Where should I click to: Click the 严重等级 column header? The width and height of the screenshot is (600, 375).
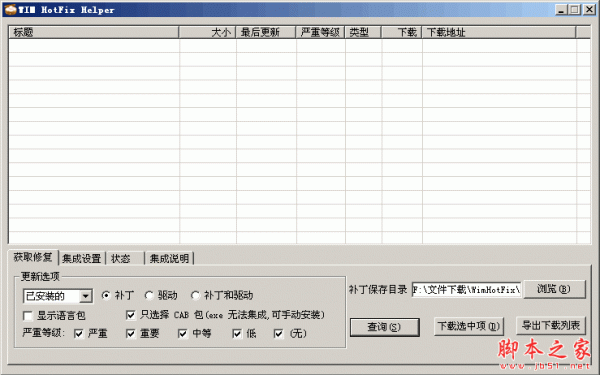pos(320,32)
